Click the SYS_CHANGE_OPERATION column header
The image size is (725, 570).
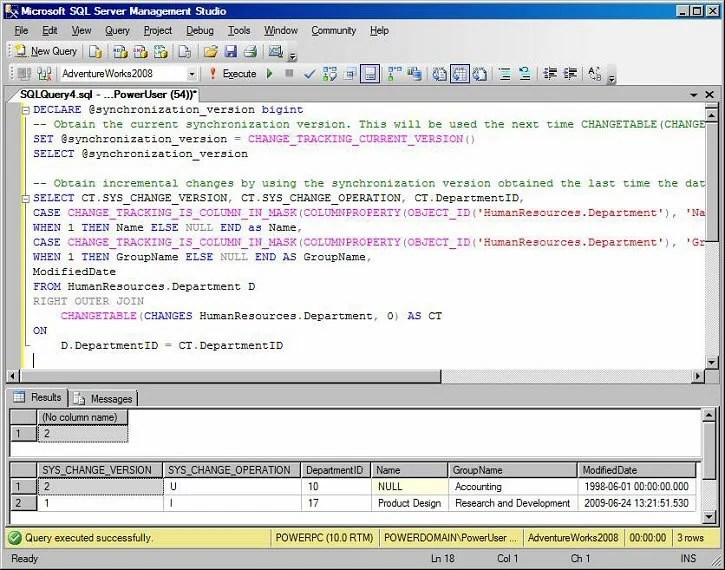click(x=232, y=470)
